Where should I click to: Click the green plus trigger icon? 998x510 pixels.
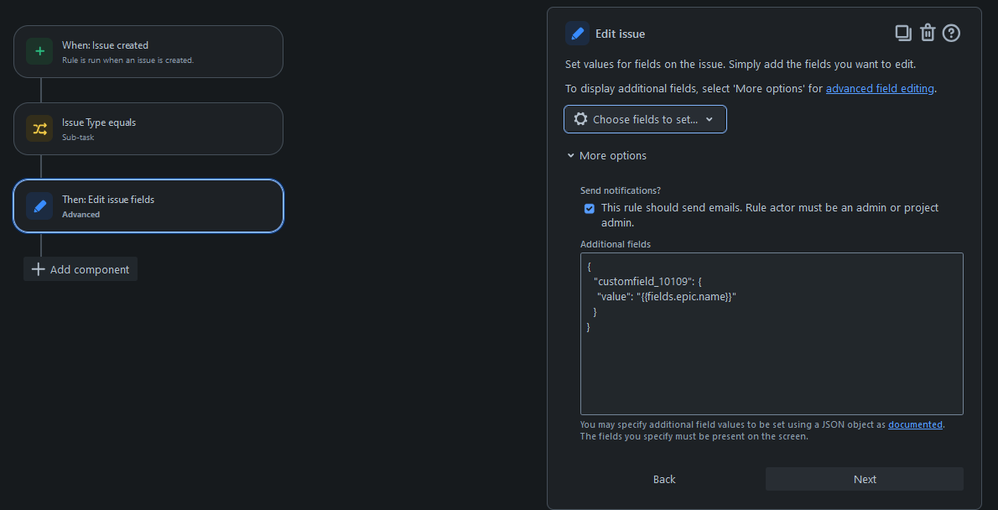coord(39,52)
